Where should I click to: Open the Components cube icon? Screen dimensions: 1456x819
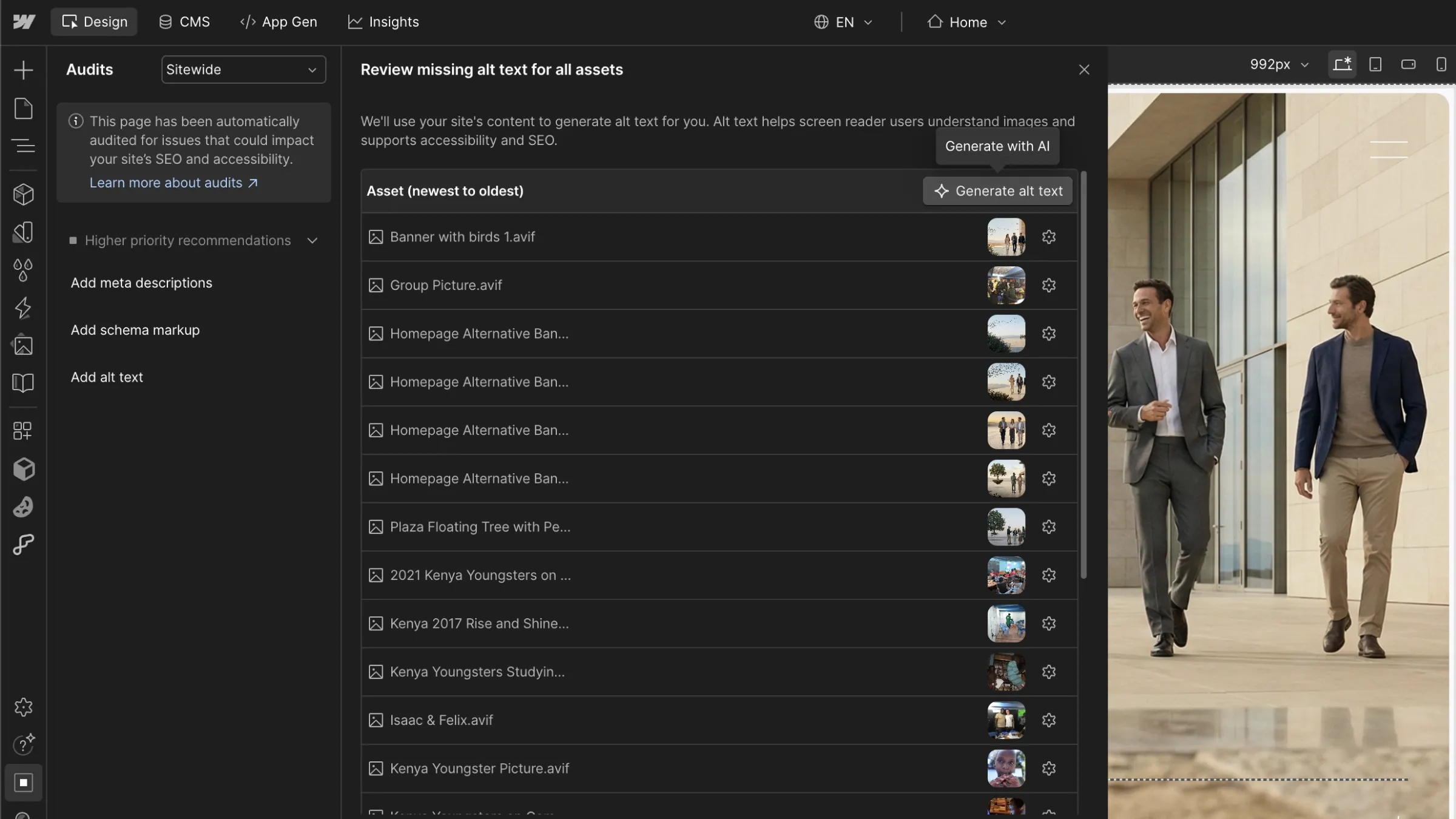23,194
